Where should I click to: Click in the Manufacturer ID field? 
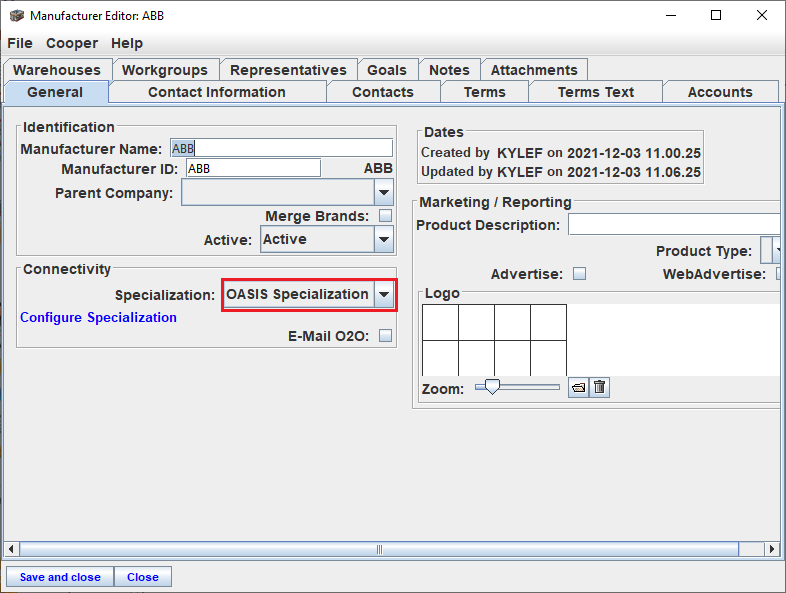254,168
